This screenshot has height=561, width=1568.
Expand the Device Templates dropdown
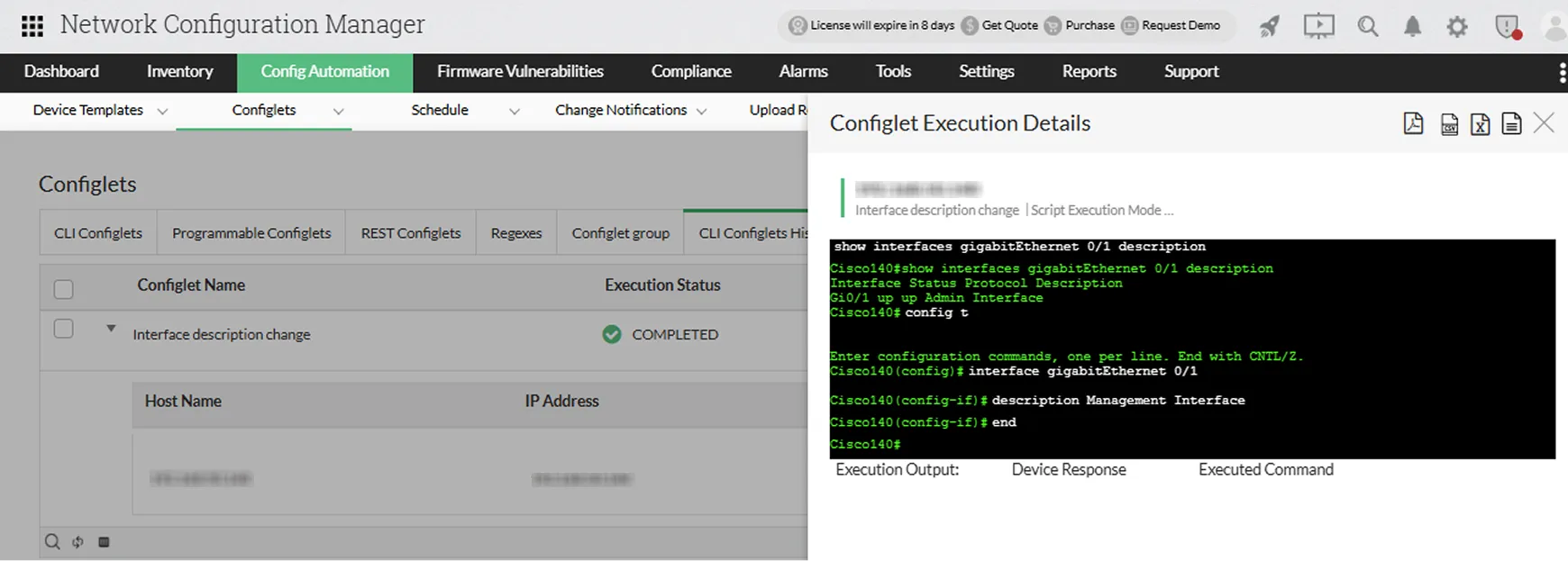pos(162,112)
